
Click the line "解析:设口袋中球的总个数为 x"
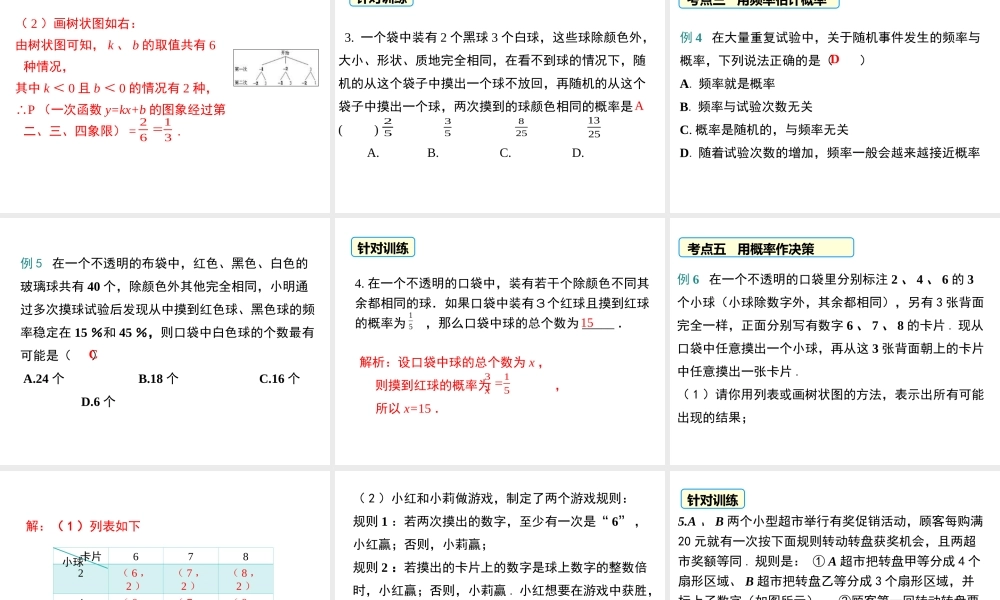click(452, 363)
